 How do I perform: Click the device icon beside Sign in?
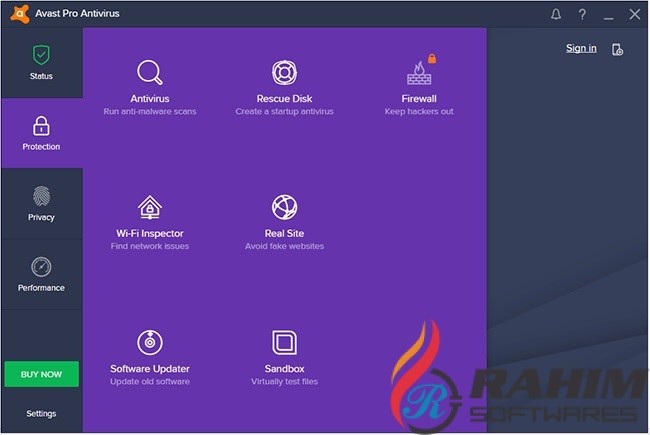[x=617, y=49]
